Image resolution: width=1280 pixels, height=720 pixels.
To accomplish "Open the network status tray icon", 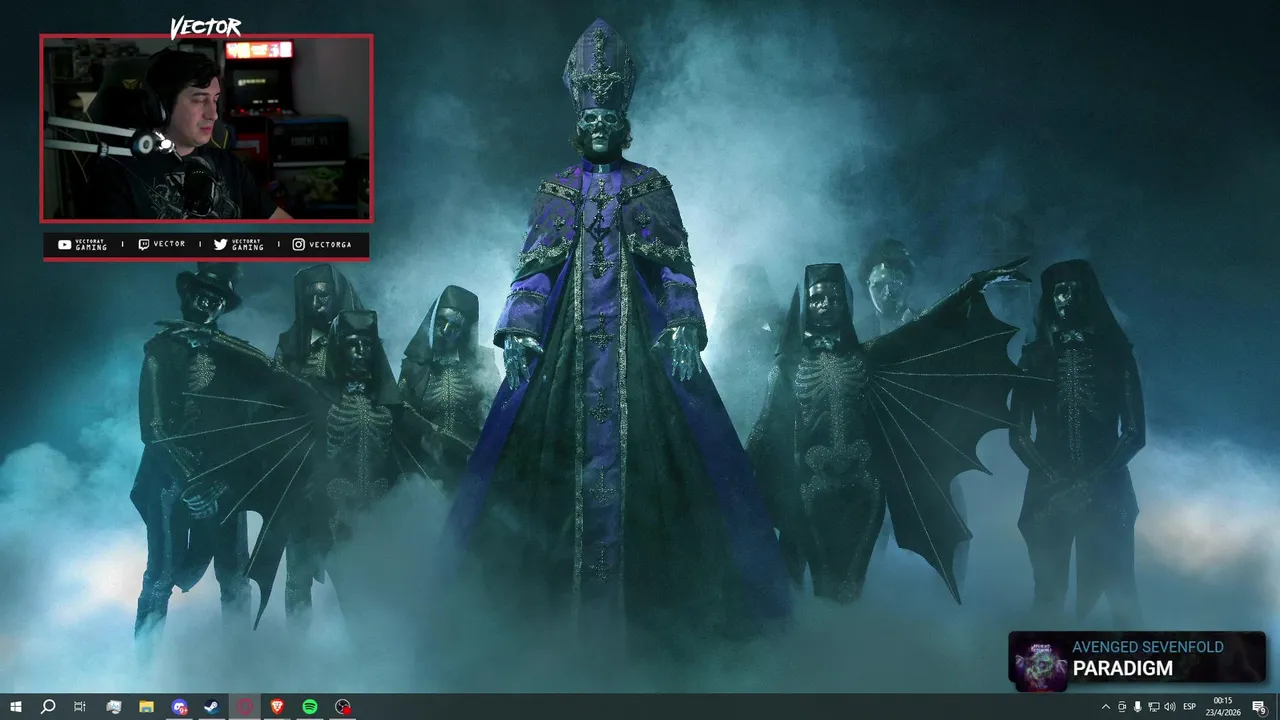I will click(x=1153, y=707).
